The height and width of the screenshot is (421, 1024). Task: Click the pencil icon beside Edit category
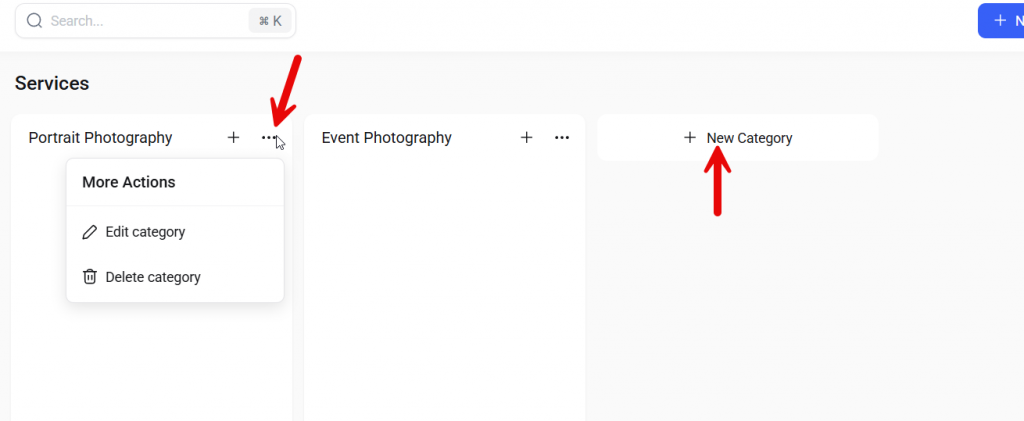point(89,232)
